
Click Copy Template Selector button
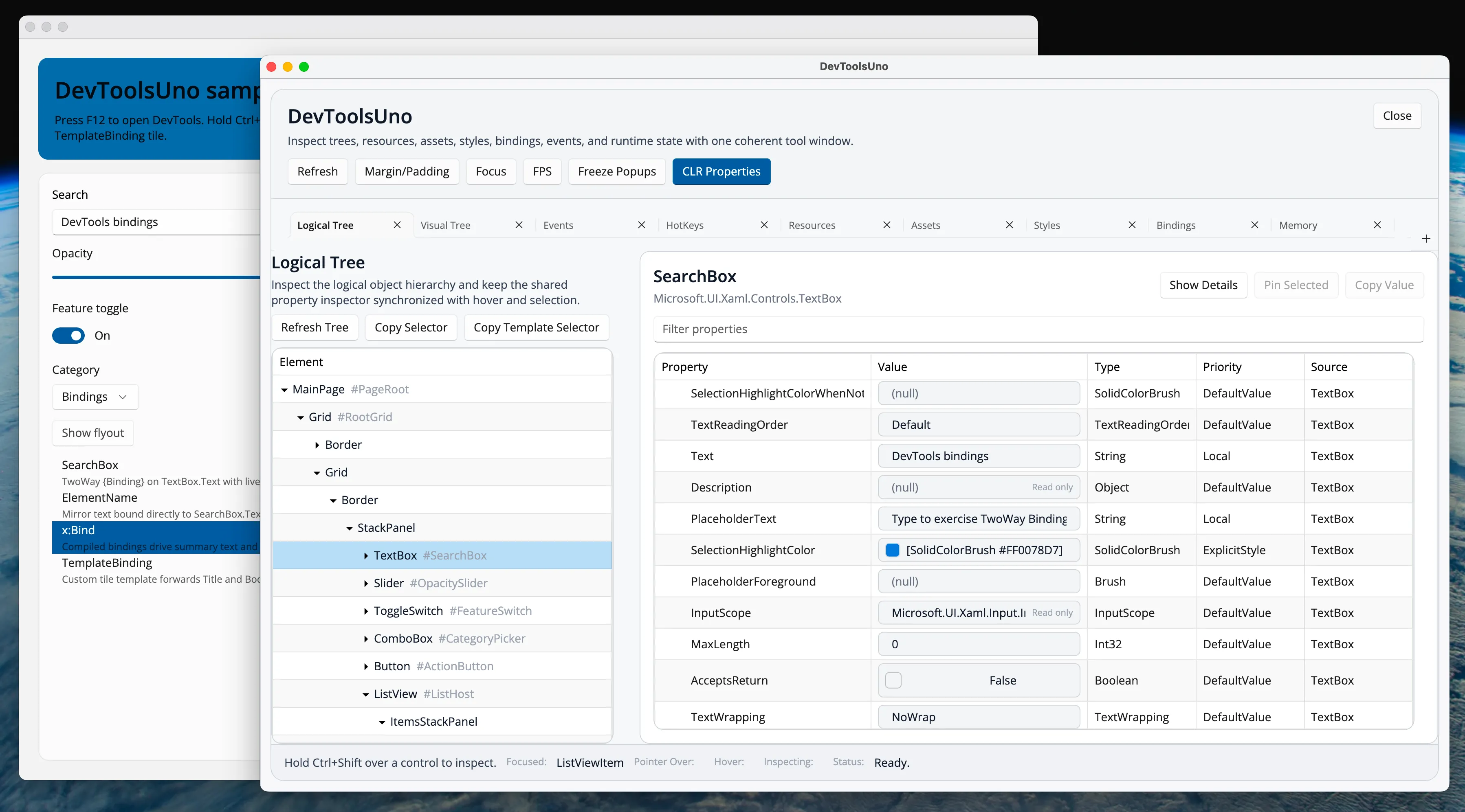[536, 327]
